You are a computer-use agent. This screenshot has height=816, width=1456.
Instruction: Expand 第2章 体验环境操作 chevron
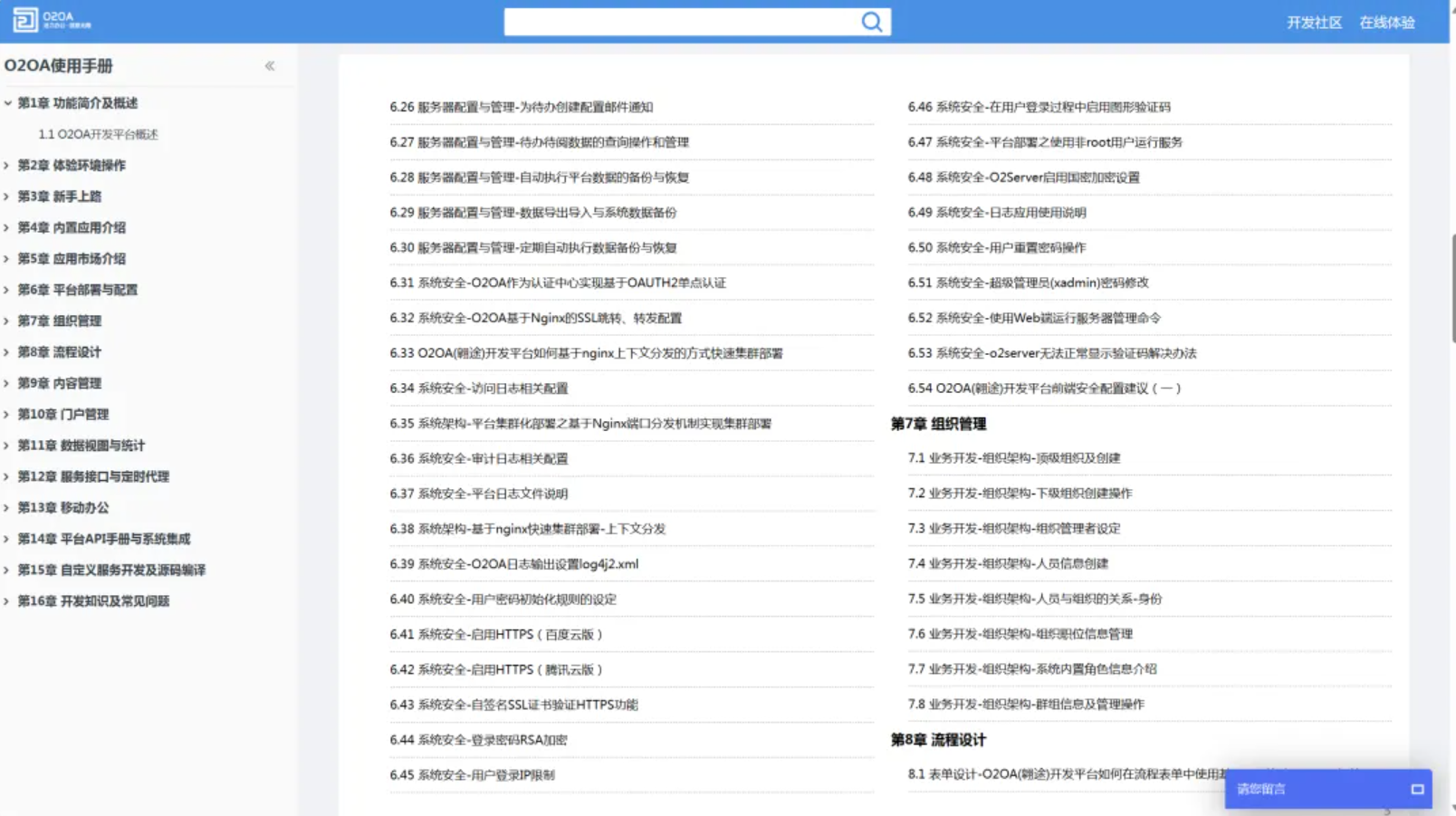pos(7,166)
